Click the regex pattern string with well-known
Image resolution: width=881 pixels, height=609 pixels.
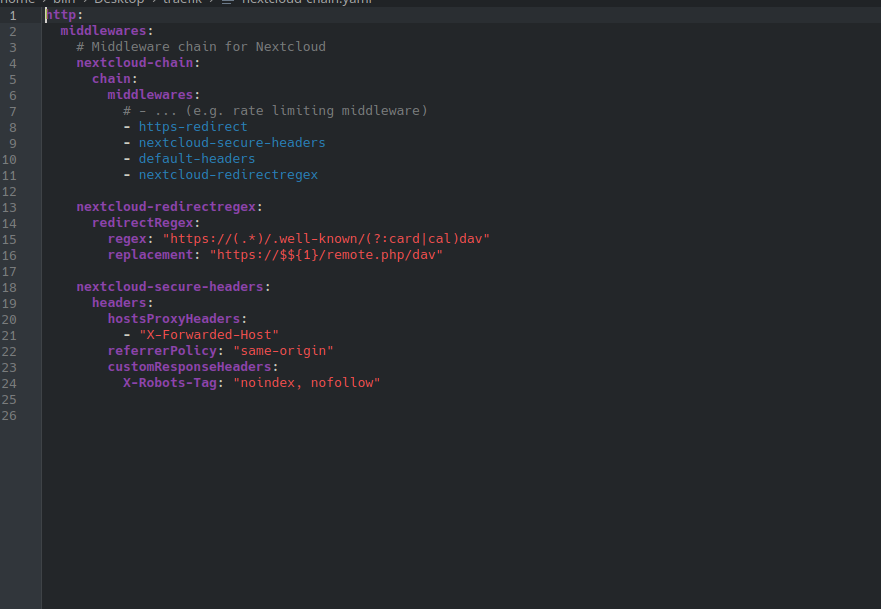point(326,239)
